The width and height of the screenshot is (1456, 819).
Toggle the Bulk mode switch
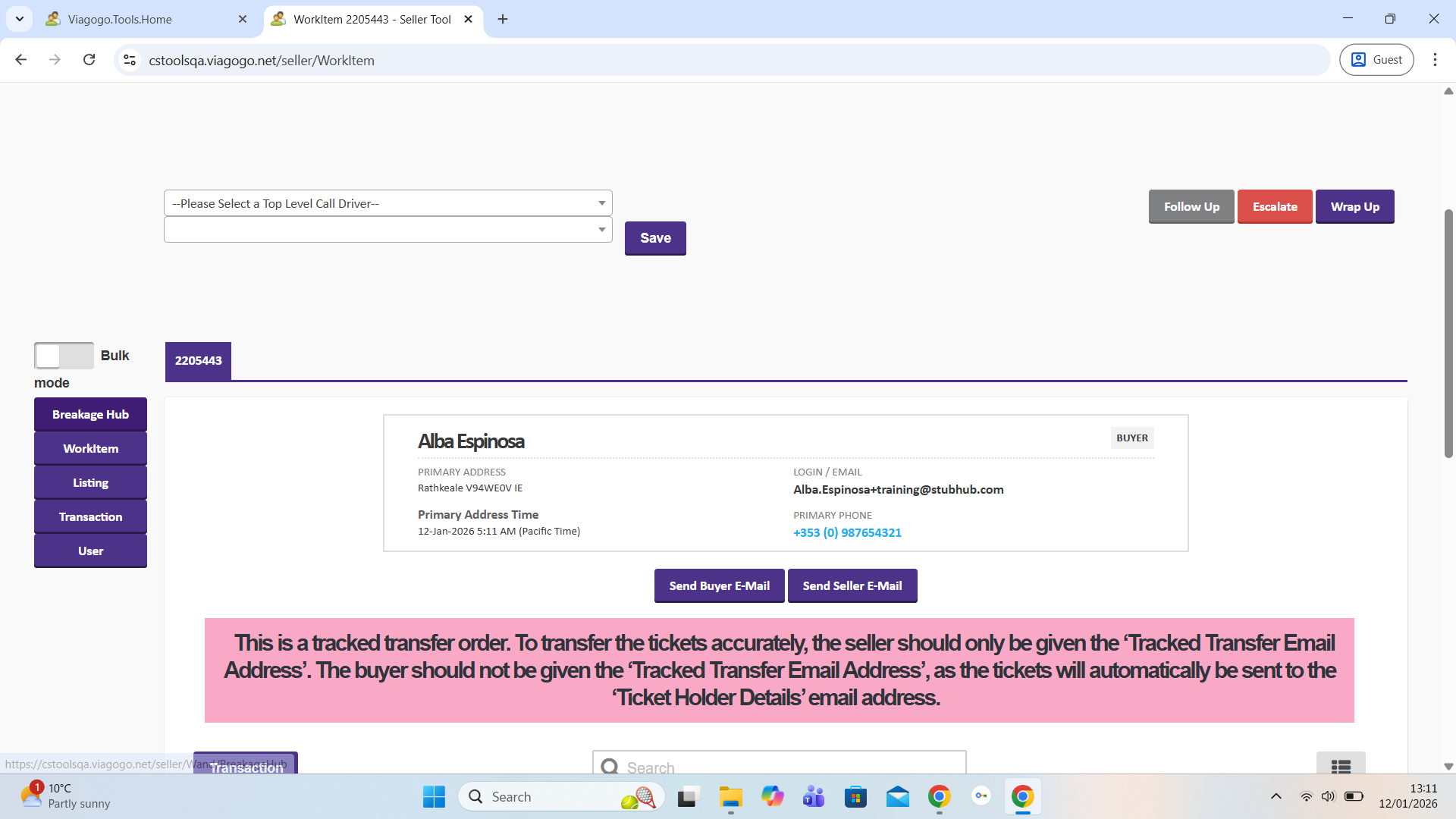coord(64,356)
